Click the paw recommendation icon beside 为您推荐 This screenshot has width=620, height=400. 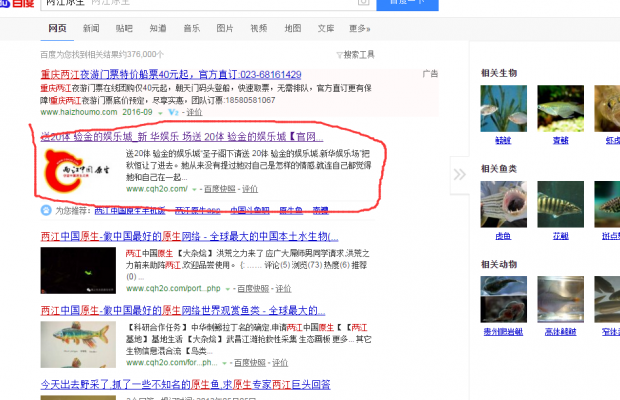pyautogui.click(x=46, y=210)
